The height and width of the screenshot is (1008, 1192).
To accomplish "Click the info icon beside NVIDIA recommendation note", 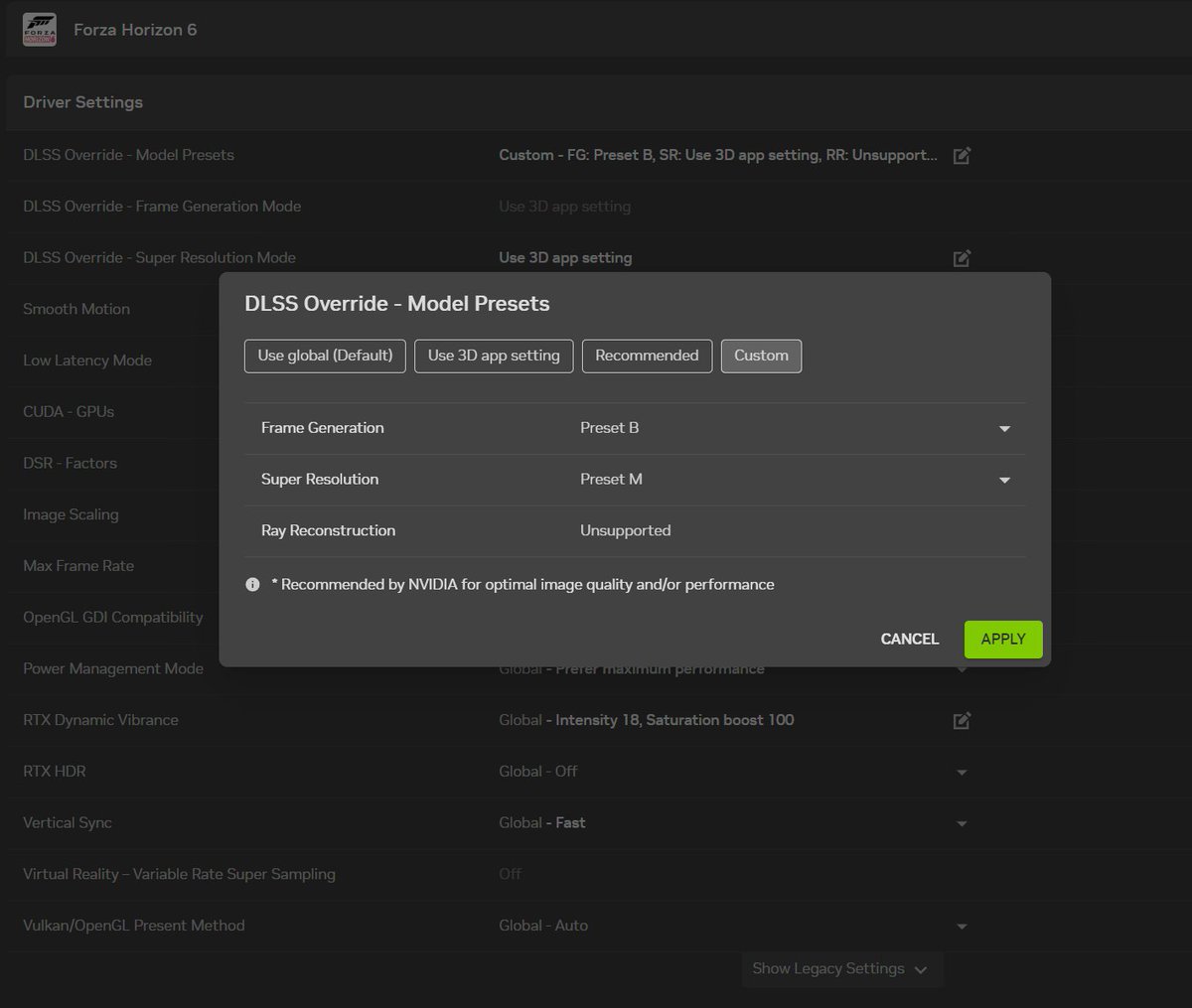I will click(252, 584).
